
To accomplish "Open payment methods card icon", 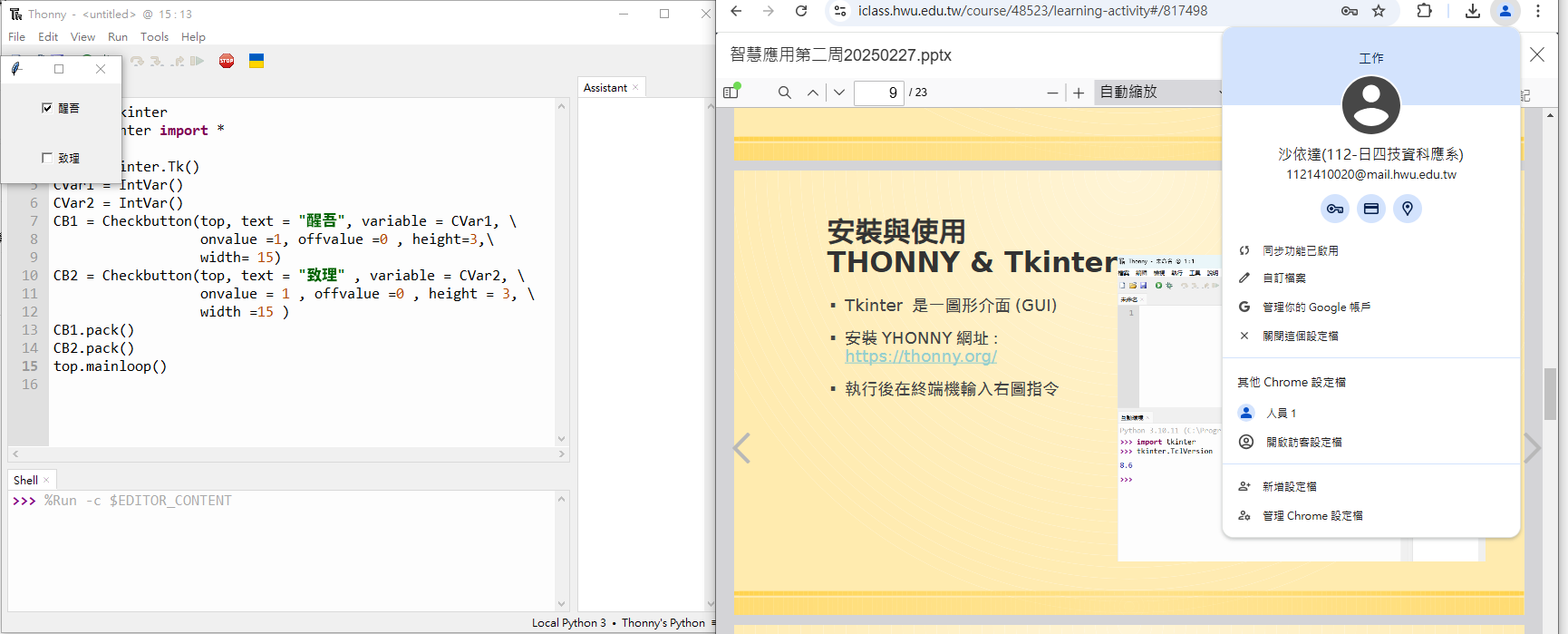I will [x=1371, y=209].
